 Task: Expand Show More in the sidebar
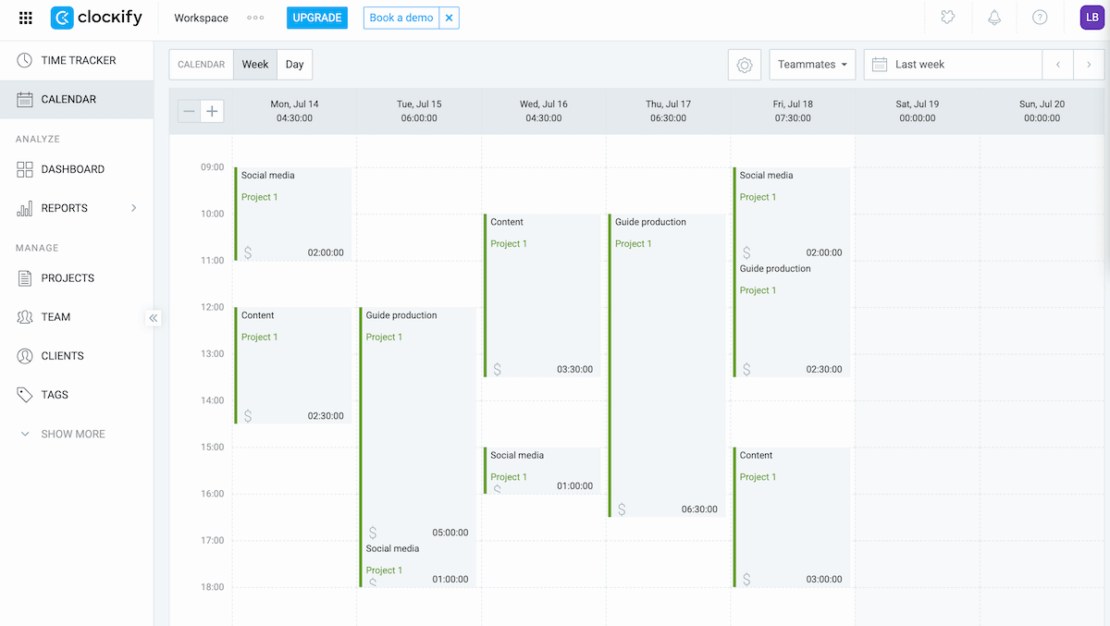click(x=72, y=434)
